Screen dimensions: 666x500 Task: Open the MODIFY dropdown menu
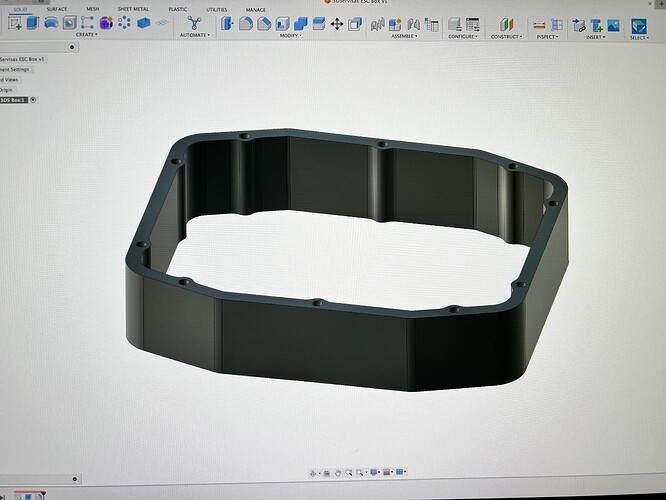click(291, 35)
